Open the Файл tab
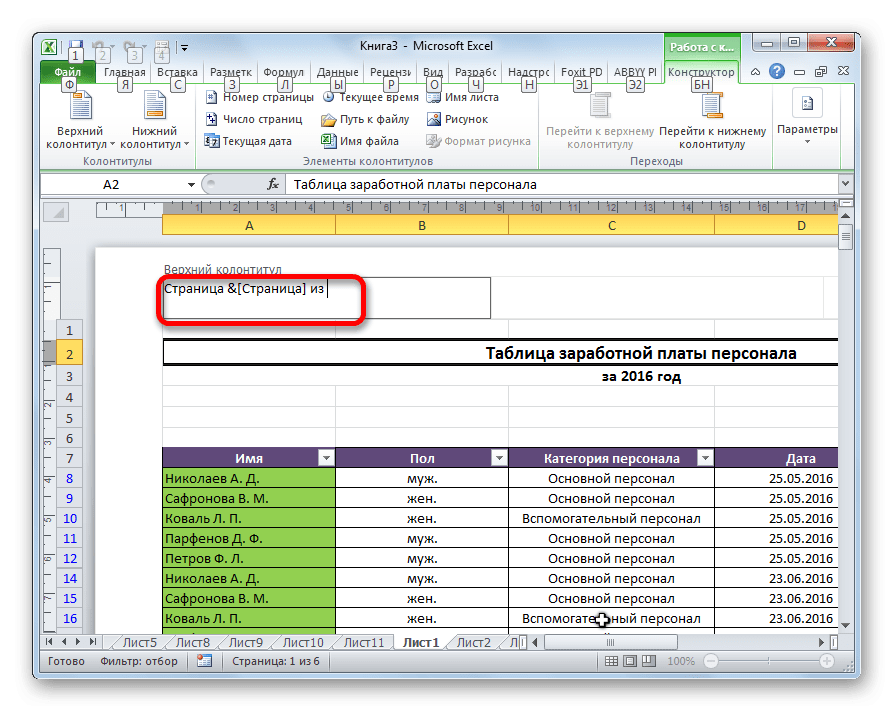Image resolution: width=894 pixels, height=712 pixels. (x=68, y=73)
